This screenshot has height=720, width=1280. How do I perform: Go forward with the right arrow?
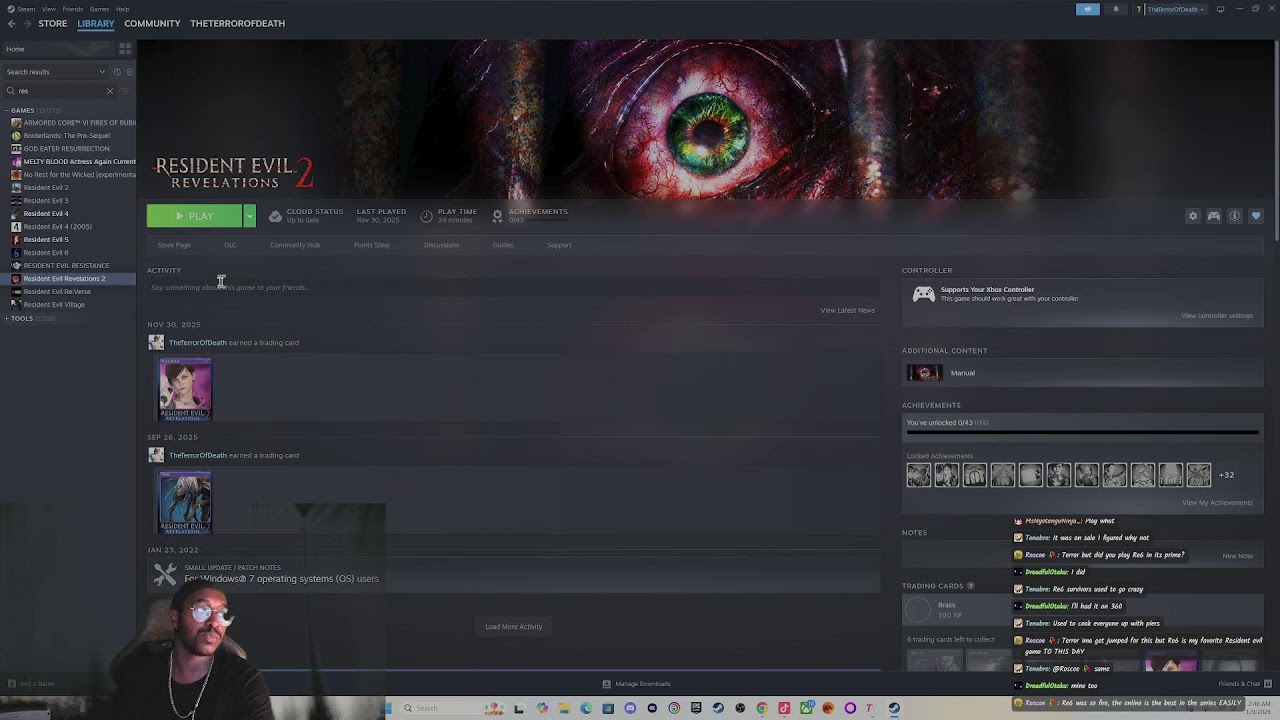(27, 23)
